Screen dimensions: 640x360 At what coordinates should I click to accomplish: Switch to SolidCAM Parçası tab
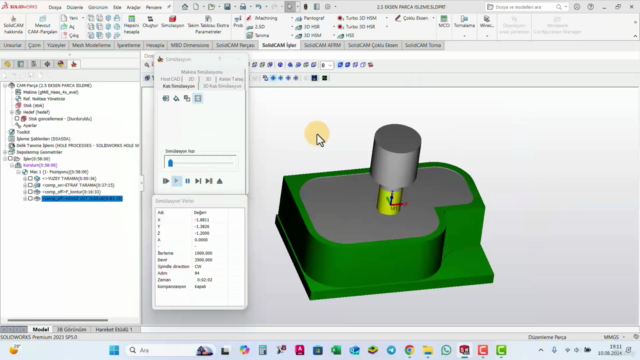235,45
